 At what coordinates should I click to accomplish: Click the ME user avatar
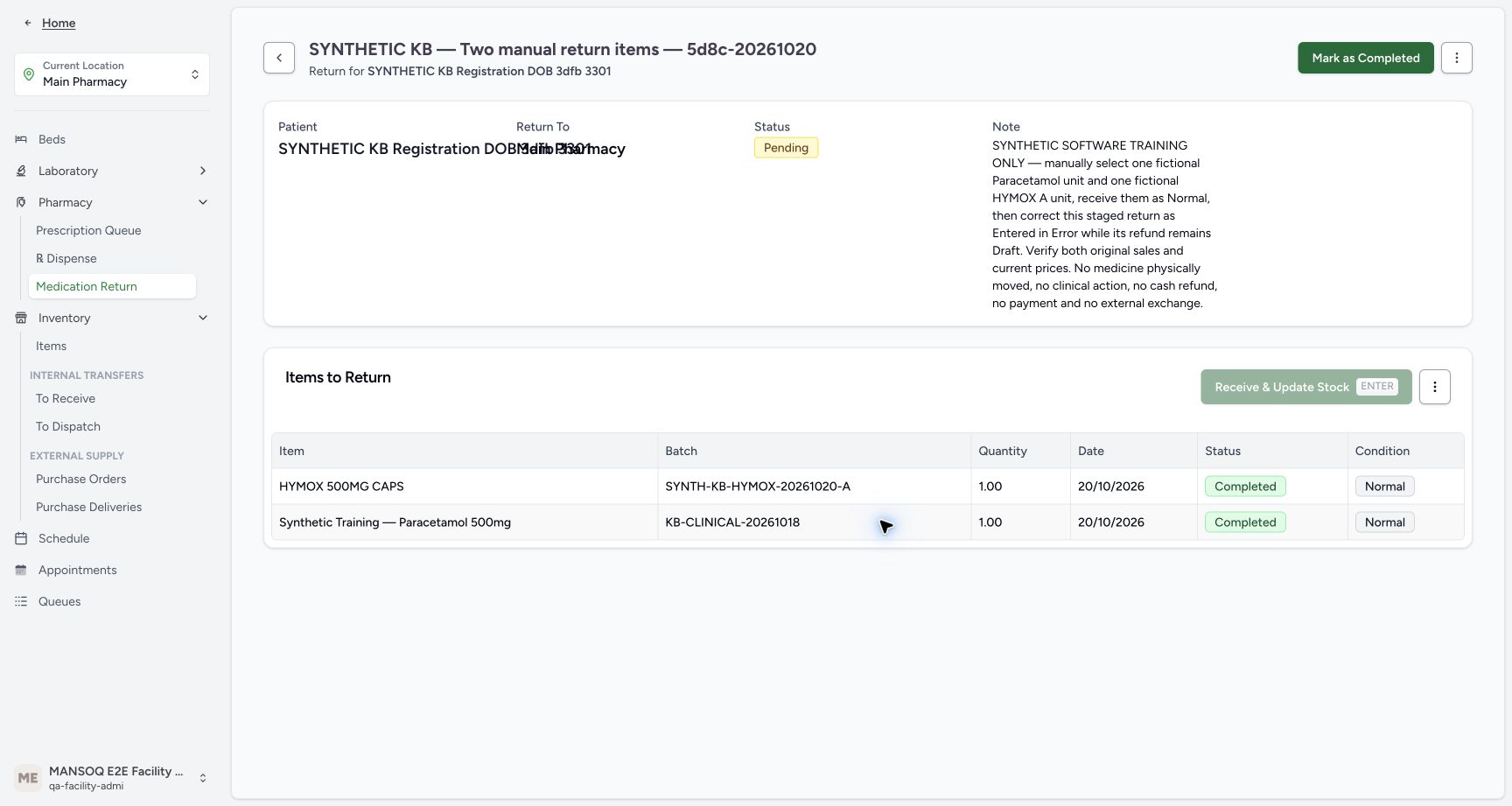pyautogui.click(x=28, y=778)
